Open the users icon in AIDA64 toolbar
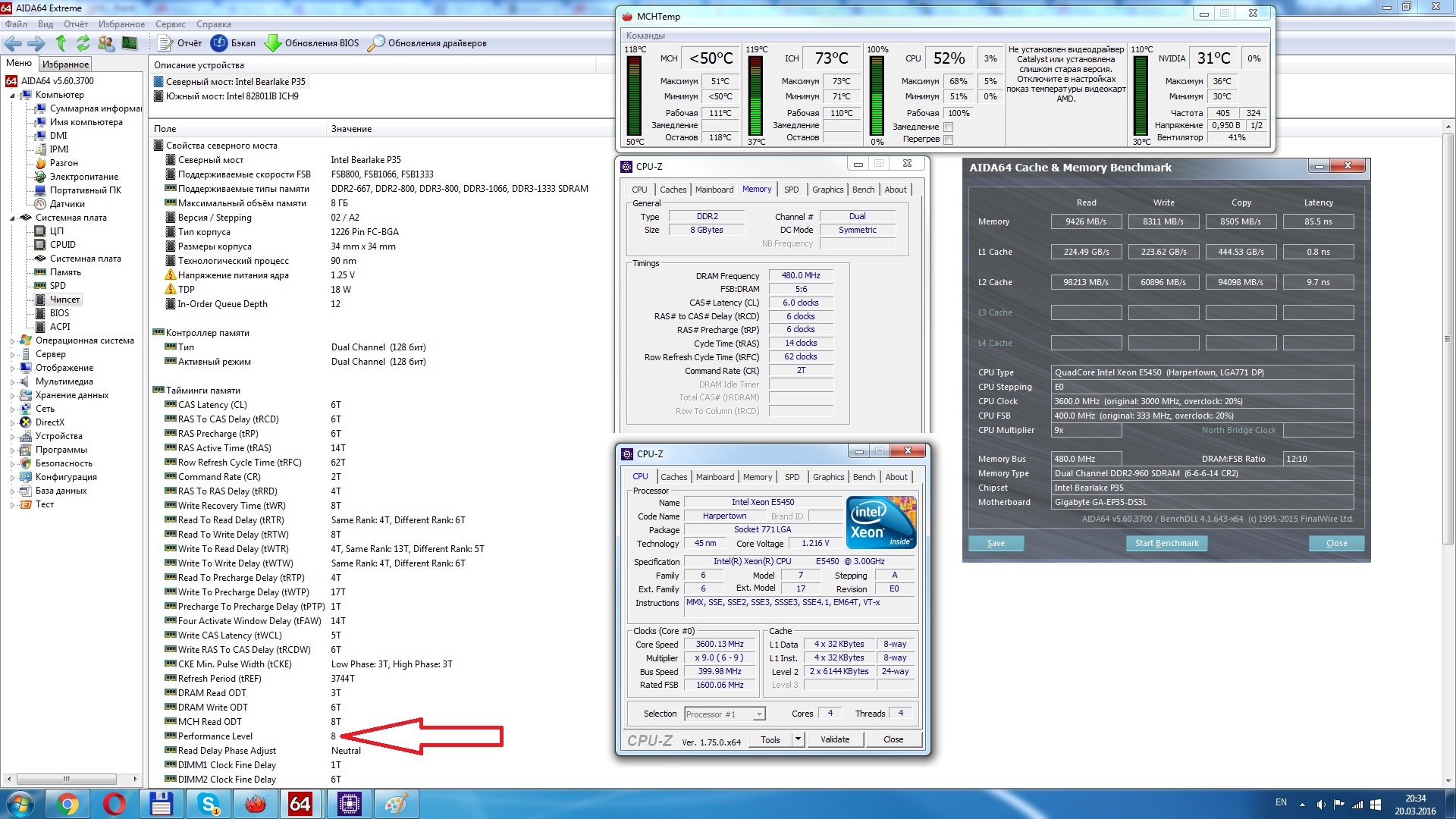This screenshot has height=819, width=1456. click(106, 43)
